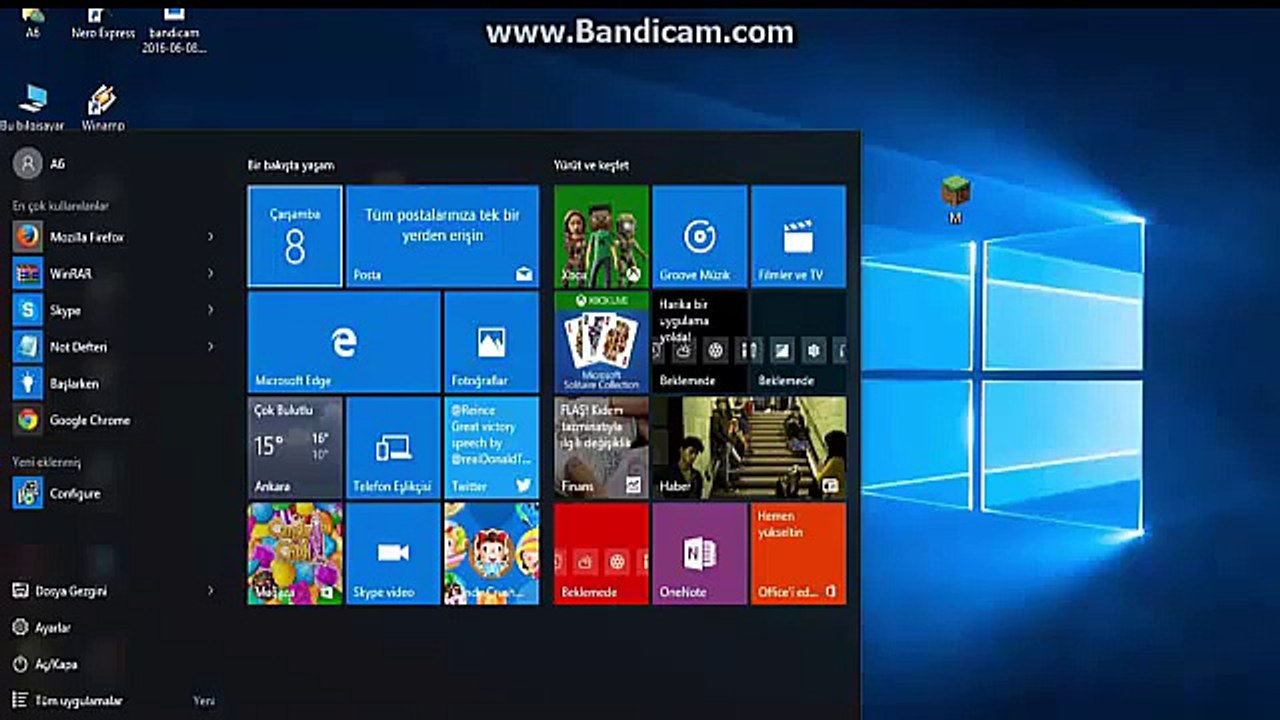Launch the Microsoft Edge tile

(344, 342)
